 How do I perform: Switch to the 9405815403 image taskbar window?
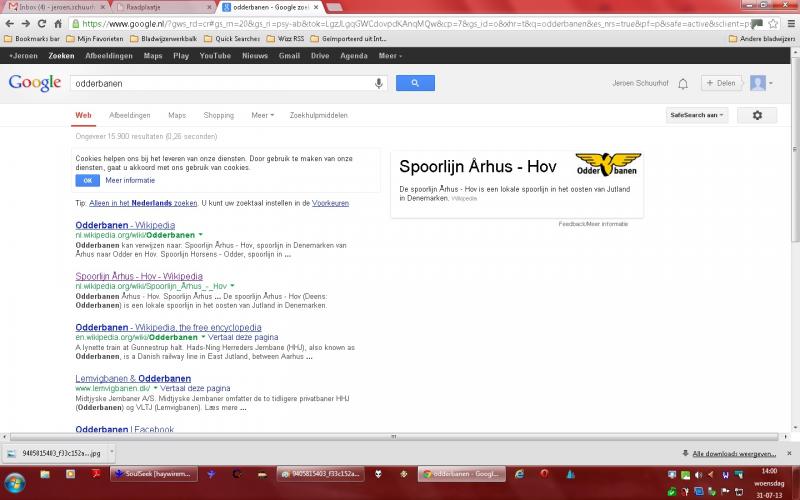point(321,474)
